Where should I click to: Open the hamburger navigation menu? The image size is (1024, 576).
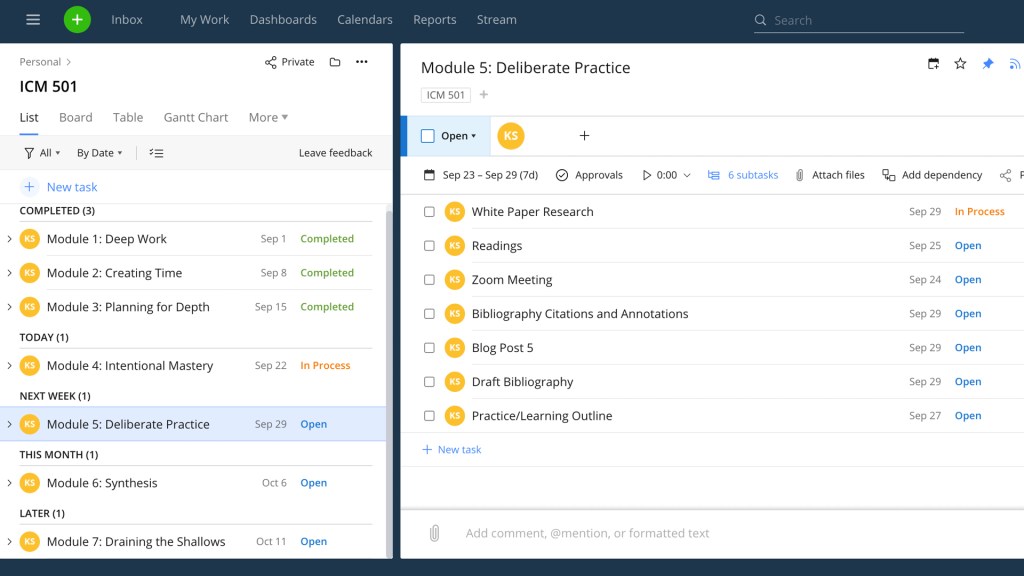pyautogui.click(x=33, y=19)
